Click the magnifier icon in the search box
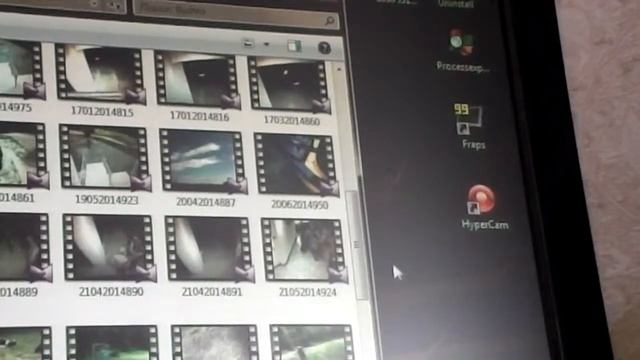The height and width of the screenshot is (360, 640). click(329, 20)
